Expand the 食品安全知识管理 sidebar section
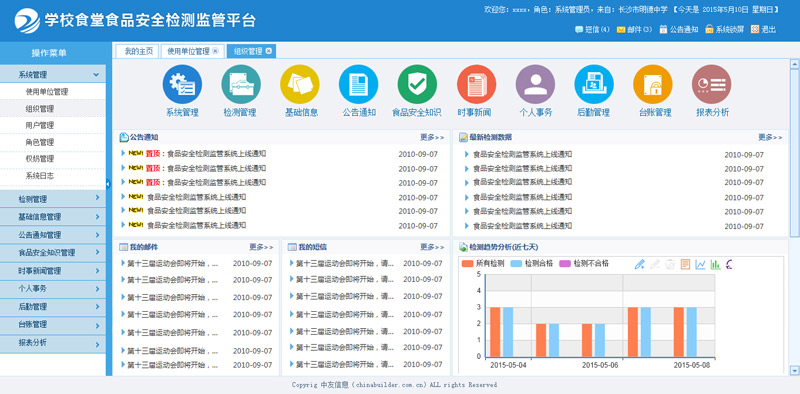800x394 pixels. (x=53, y=253)
